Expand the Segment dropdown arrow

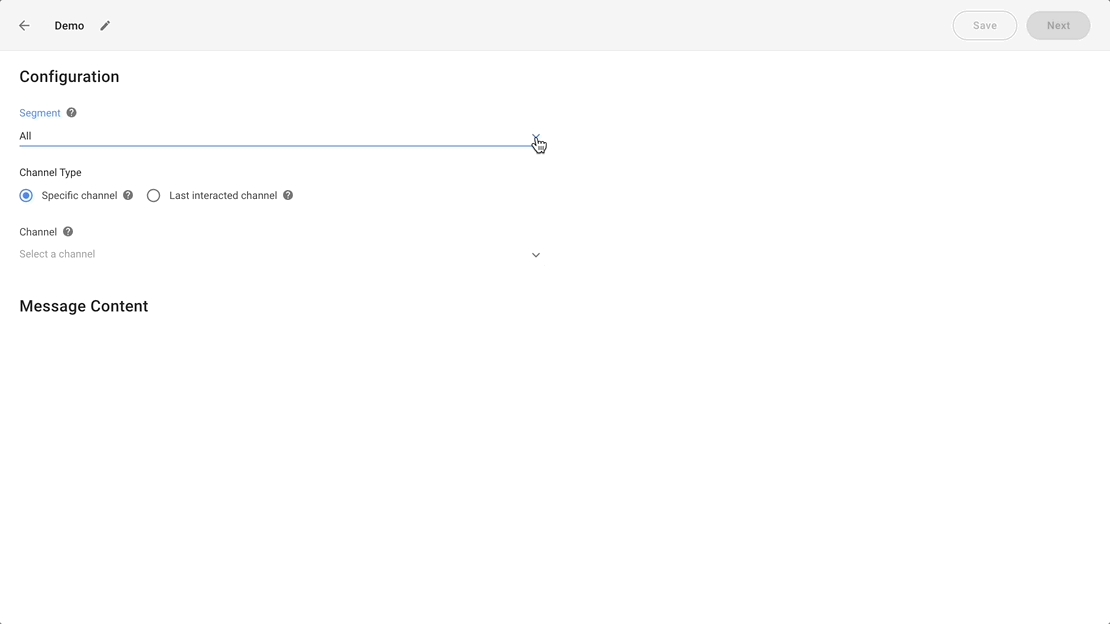coord(536,137)
